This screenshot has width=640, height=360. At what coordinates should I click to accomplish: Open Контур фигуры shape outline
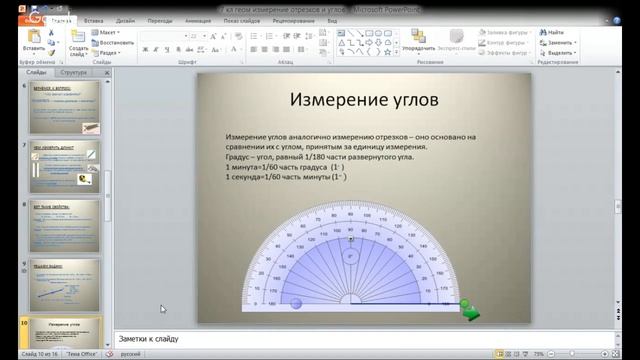[x=503, y=42]
